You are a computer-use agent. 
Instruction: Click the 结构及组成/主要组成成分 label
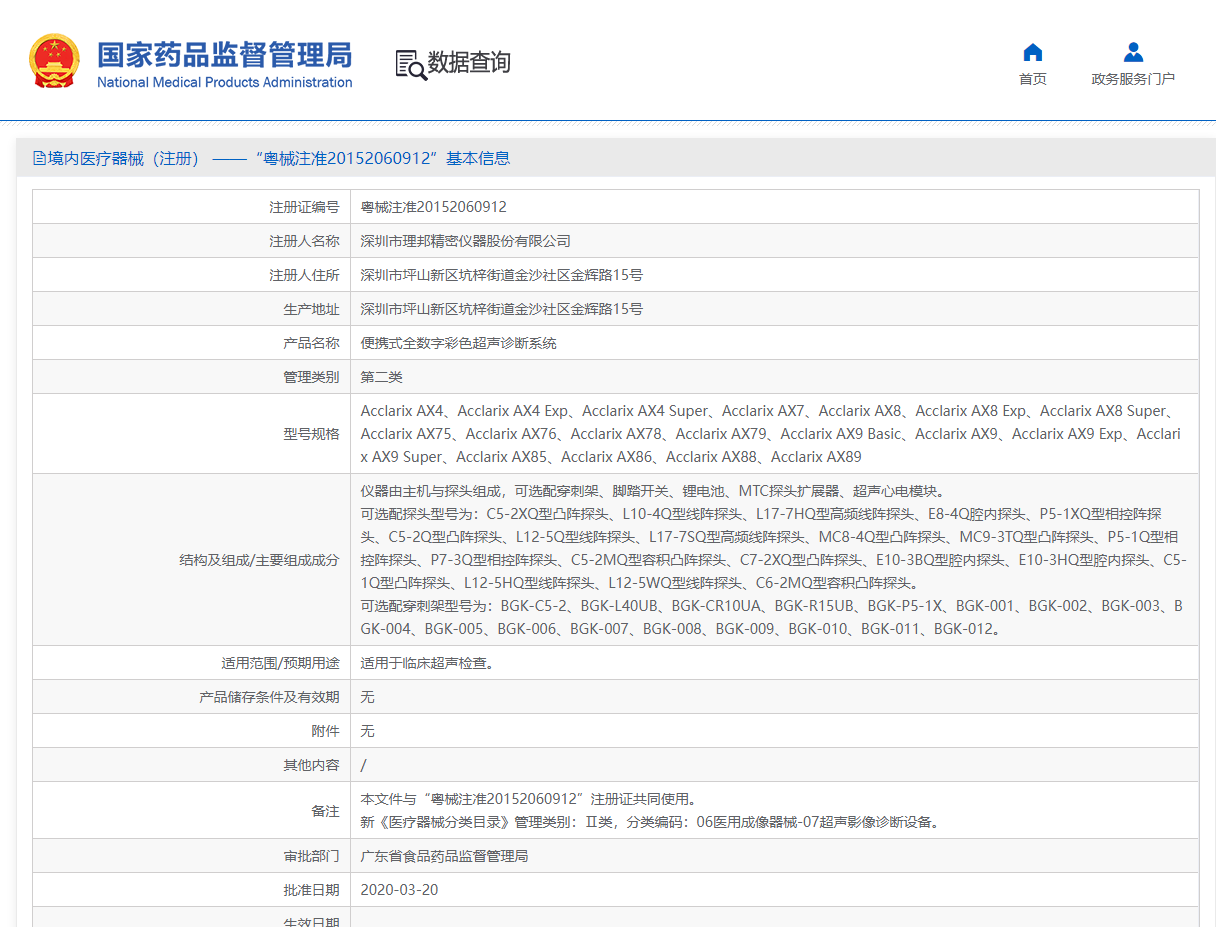pos(259,560)
